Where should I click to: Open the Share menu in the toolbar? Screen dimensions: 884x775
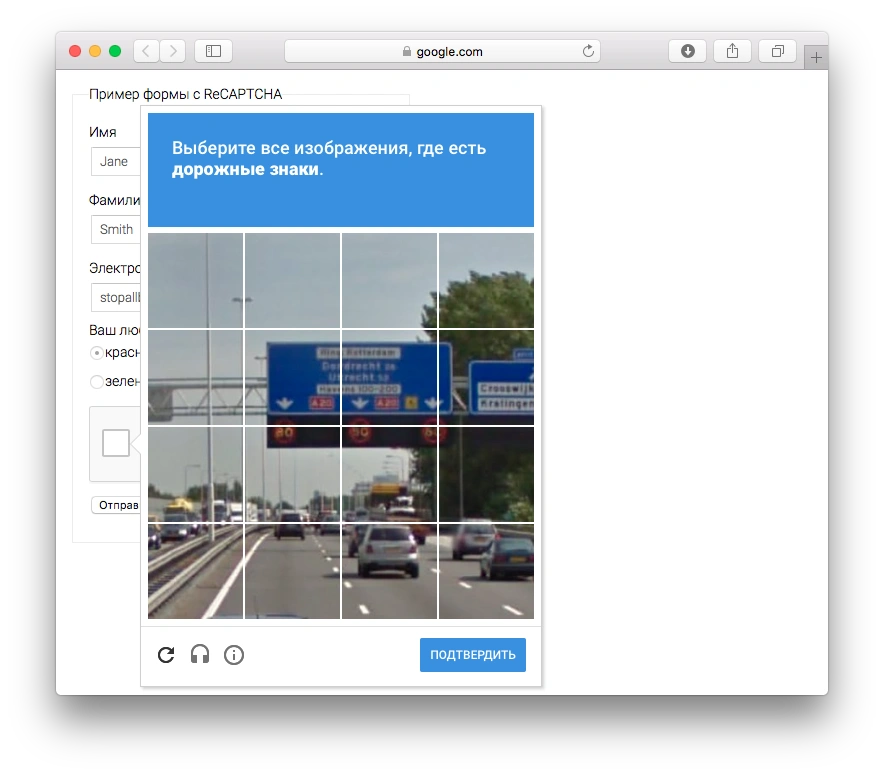click(732, 51)
